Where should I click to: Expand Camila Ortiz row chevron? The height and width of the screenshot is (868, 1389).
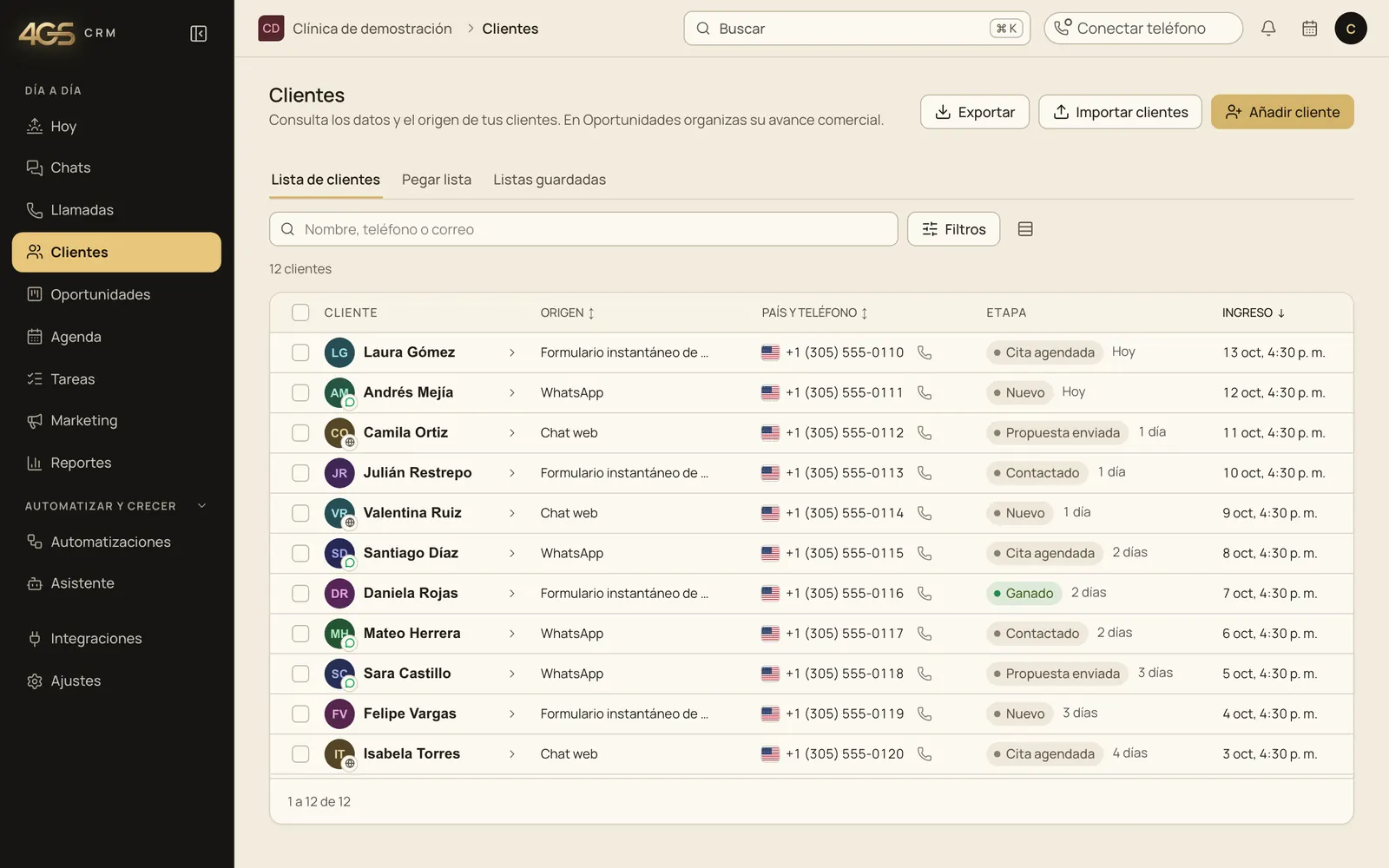coord(511,432)
